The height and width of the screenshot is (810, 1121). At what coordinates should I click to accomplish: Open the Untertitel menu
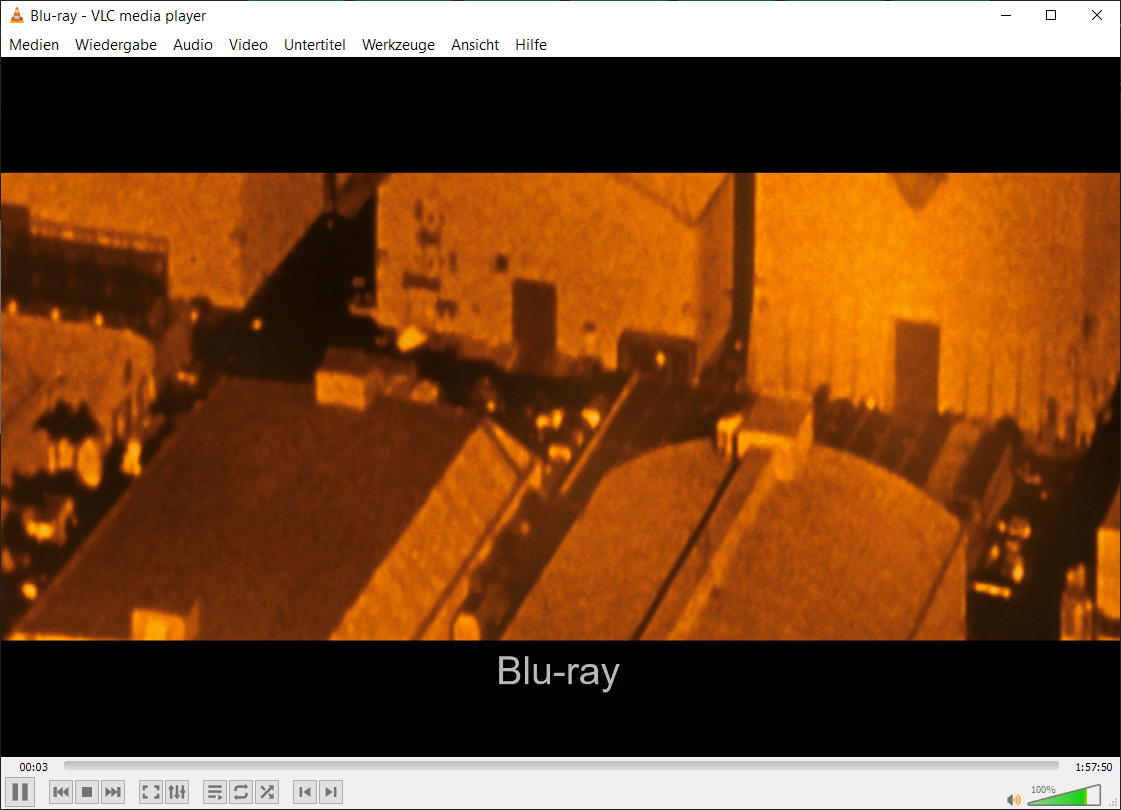tap(315, 45)
